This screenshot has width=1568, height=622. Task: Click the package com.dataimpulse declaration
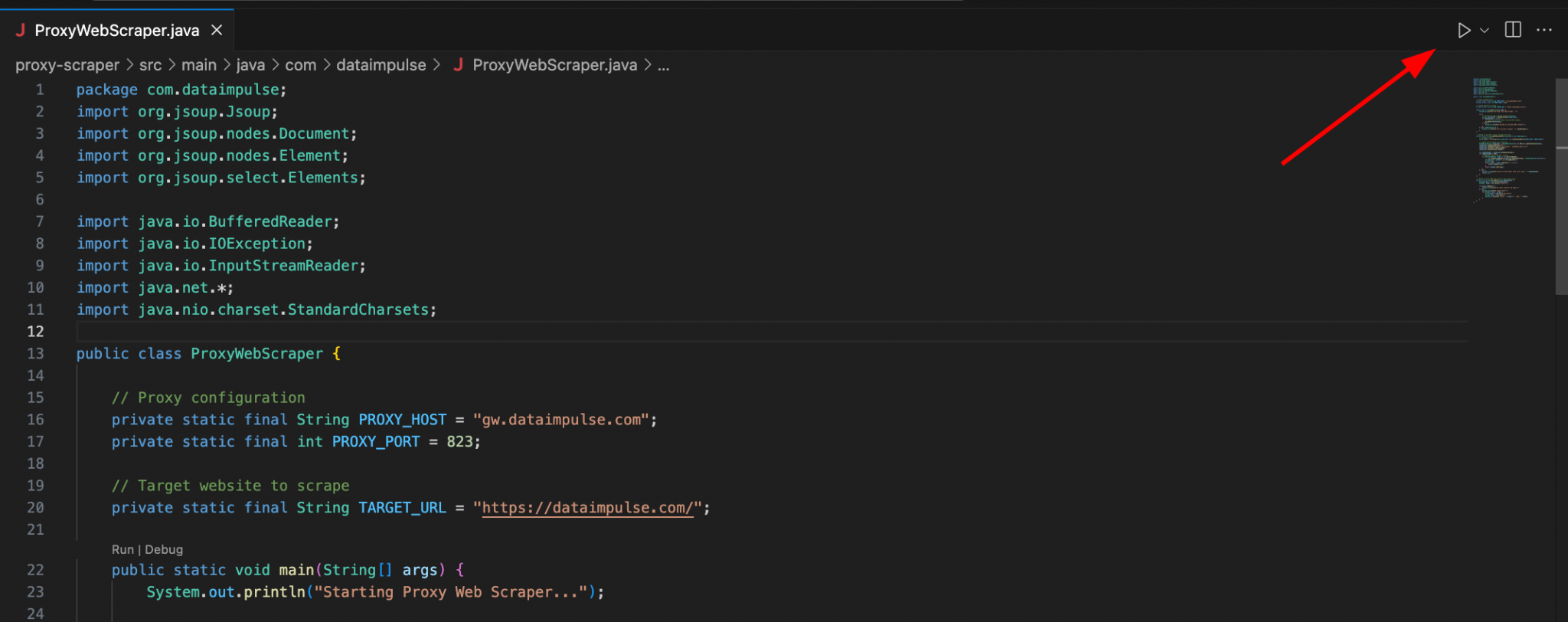[181, 90]
